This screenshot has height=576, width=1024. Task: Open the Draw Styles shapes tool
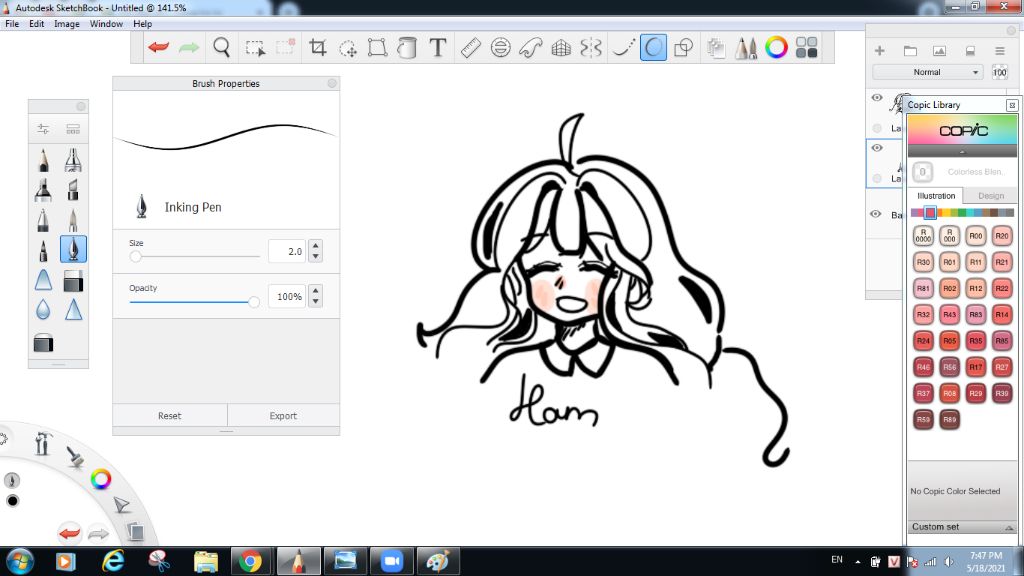click(683, 48)
